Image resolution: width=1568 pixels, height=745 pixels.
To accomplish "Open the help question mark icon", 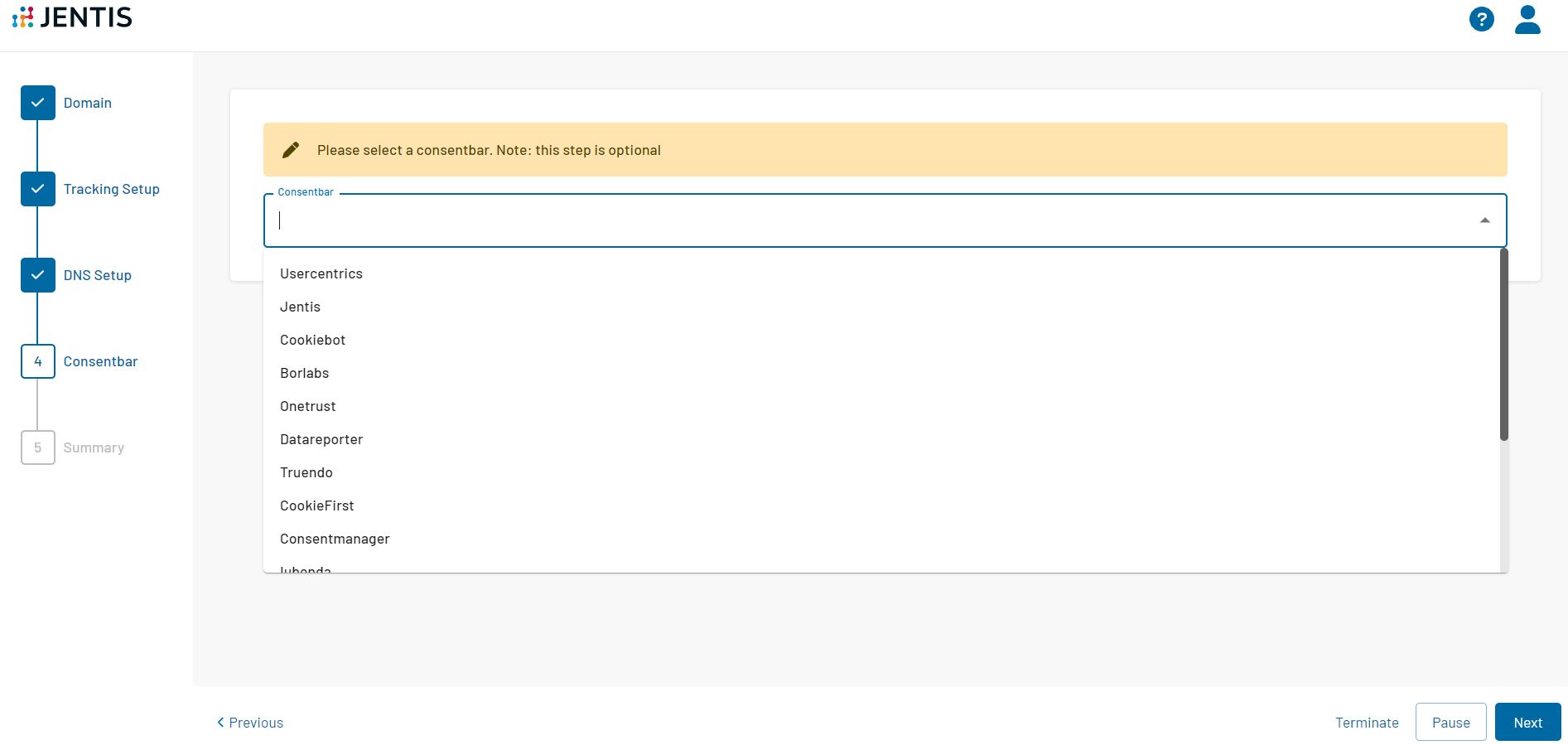I will point(1481,19).
